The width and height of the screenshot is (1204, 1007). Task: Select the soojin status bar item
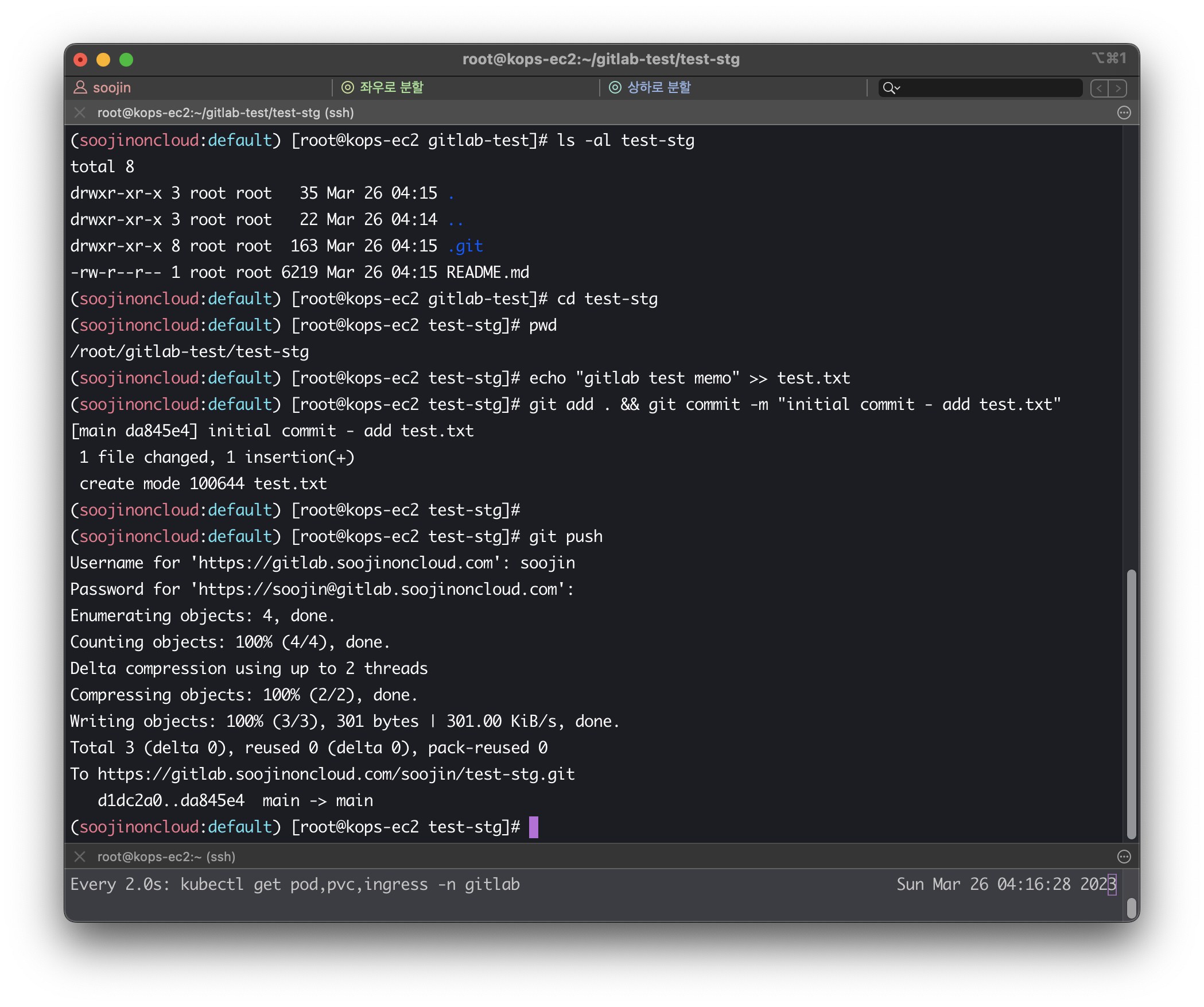[112, 87]
